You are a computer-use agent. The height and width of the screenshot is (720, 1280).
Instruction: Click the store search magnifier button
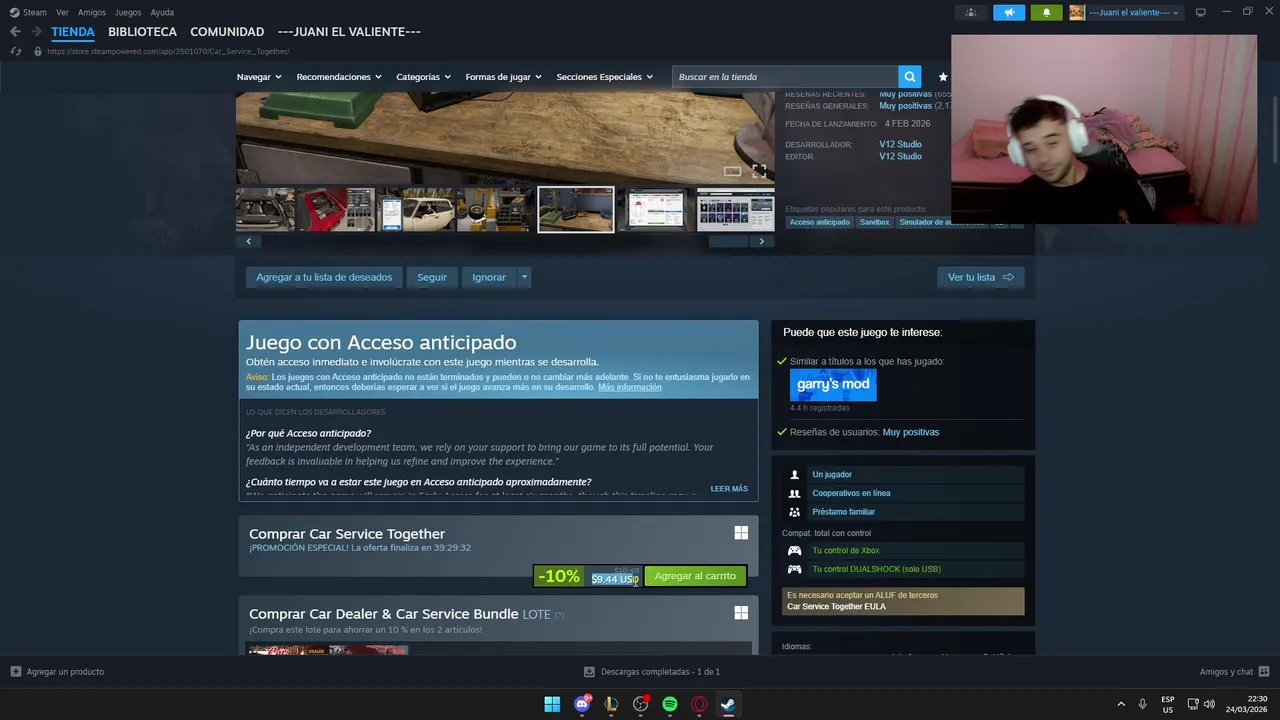pos(909,77)
